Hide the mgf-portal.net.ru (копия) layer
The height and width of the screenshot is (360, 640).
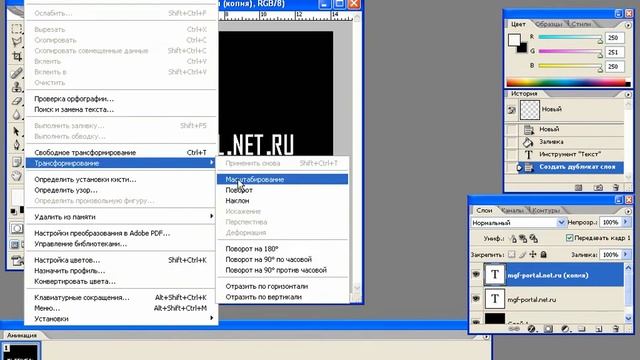(476, 275)
